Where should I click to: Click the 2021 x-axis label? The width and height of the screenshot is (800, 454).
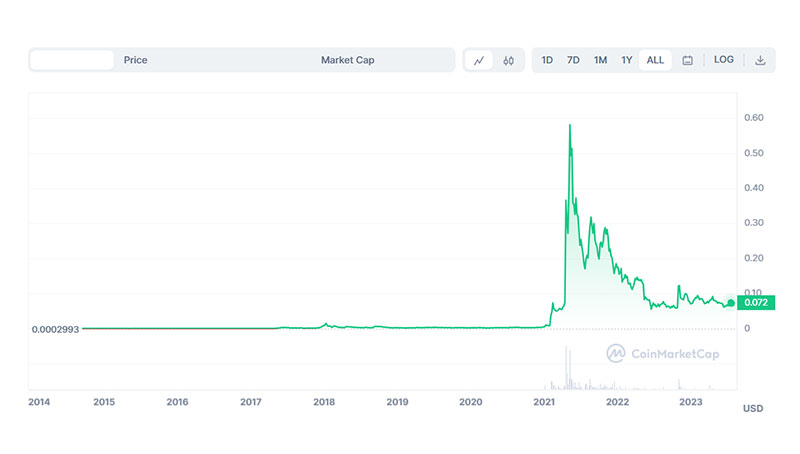click(544, 402)
